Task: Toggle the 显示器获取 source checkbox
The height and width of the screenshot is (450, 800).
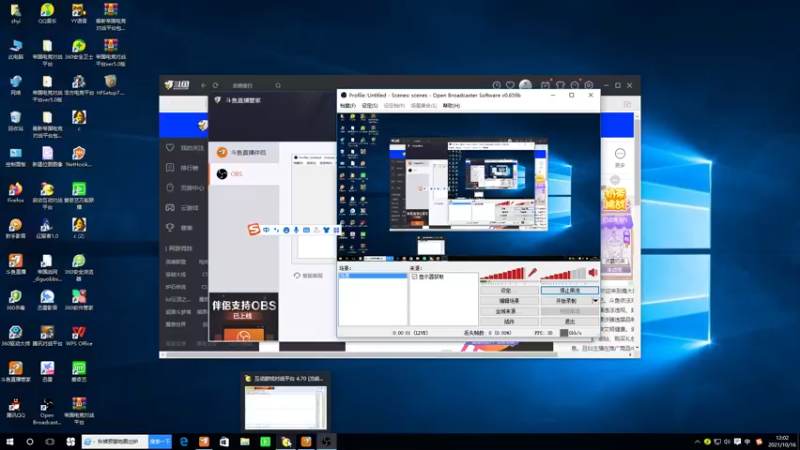Action: (414, 277)
